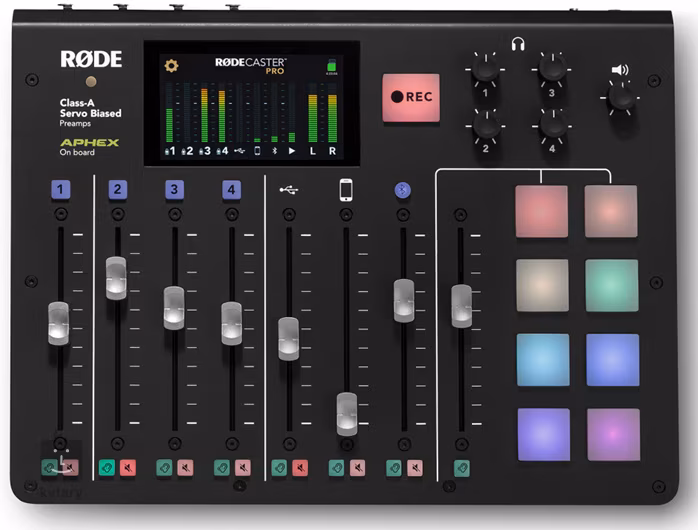Toggle the green solo button for channel 4
698x530 pixels.
[222, 468]
